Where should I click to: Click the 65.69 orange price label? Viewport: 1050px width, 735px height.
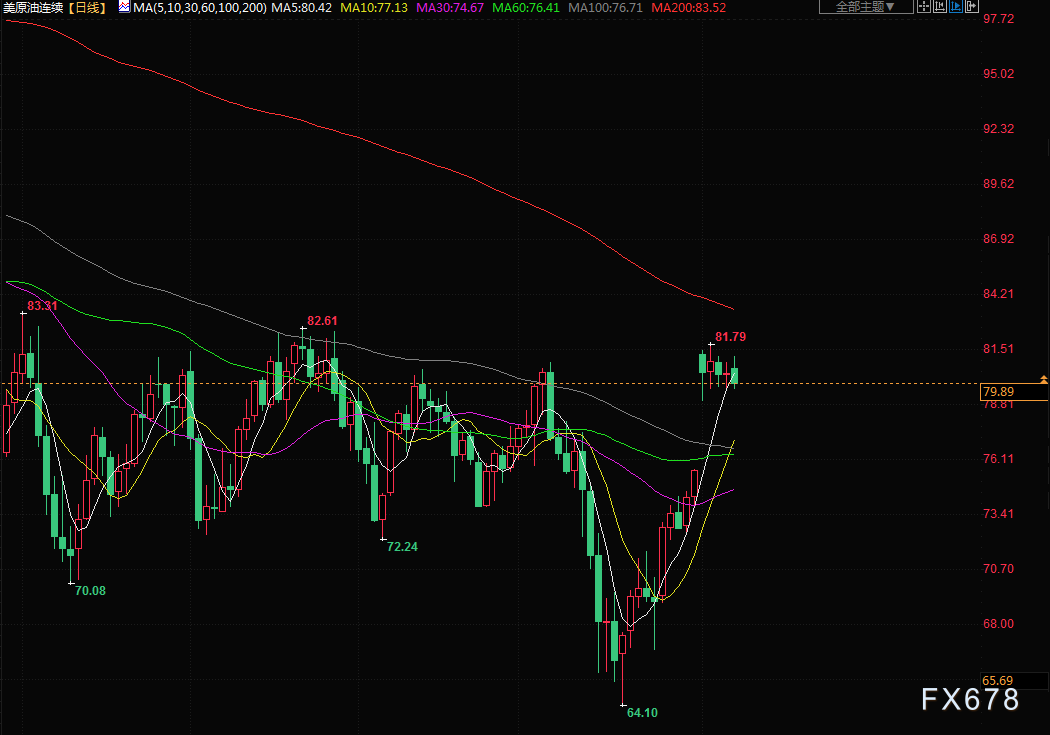pyautogui.click(x=998, y=681)
